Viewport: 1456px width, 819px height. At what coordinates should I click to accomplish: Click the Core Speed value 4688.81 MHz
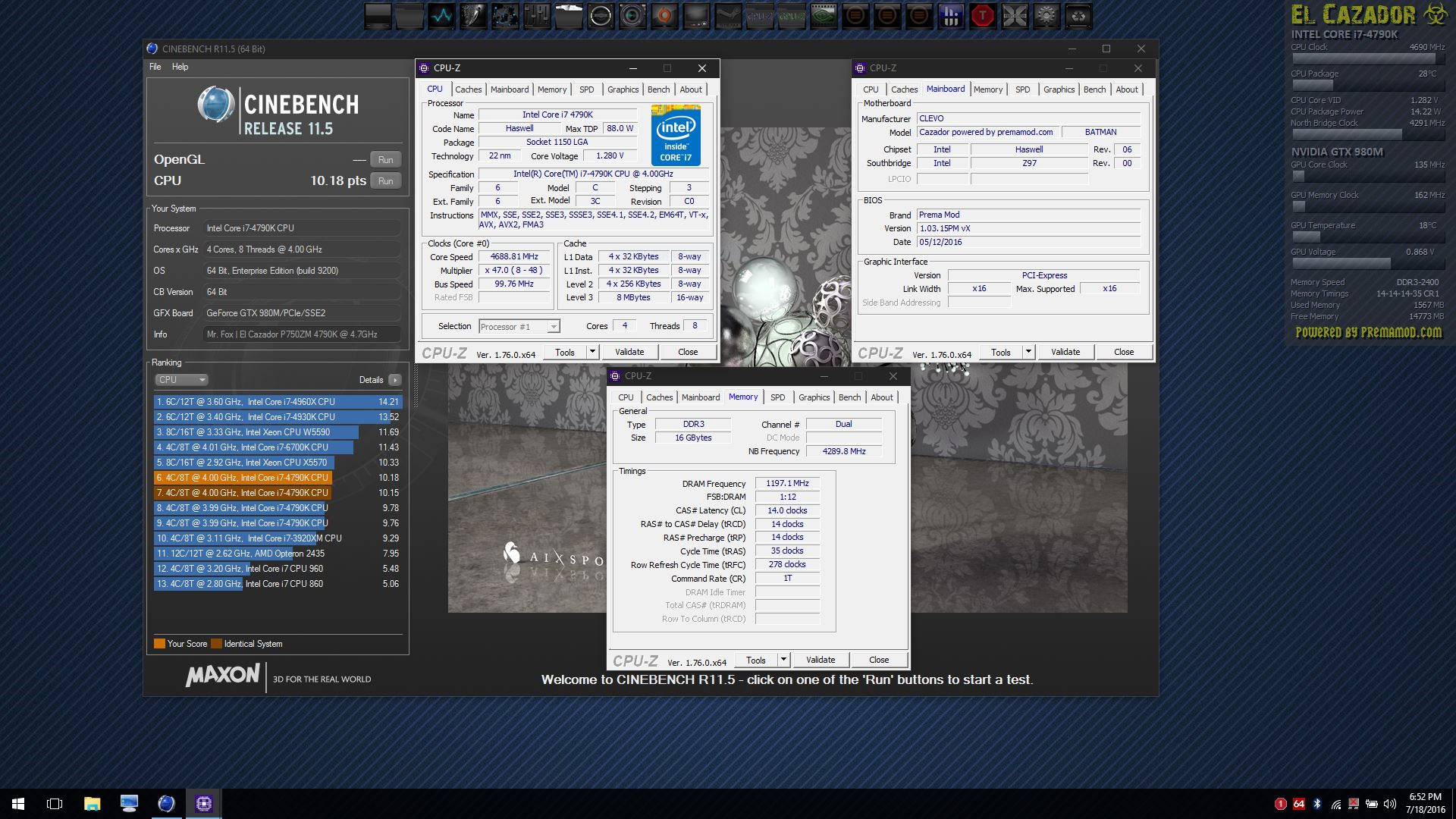click(514, 257)
